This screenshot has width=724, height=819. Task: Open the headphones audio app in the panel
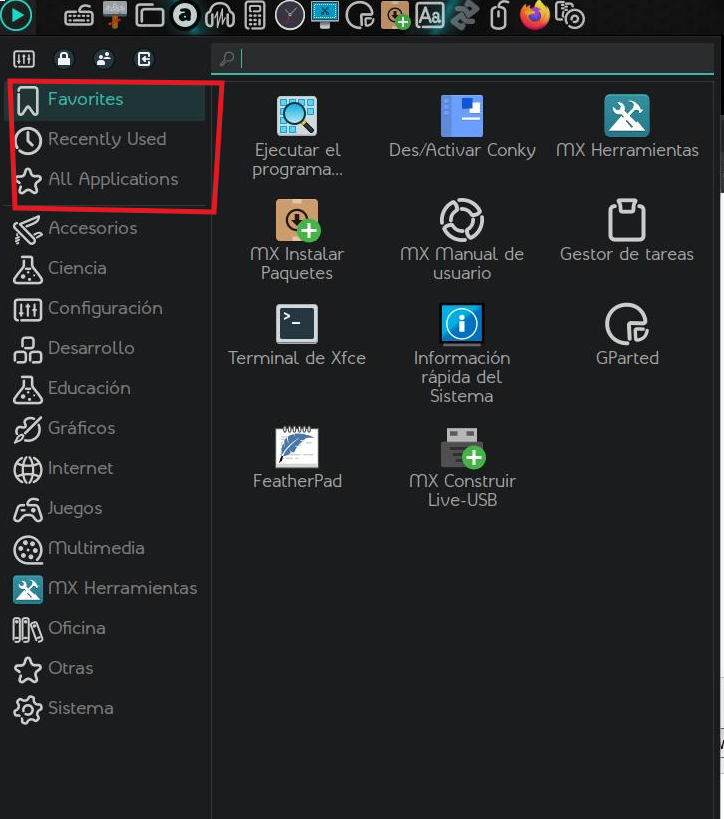tap(219, 16)
